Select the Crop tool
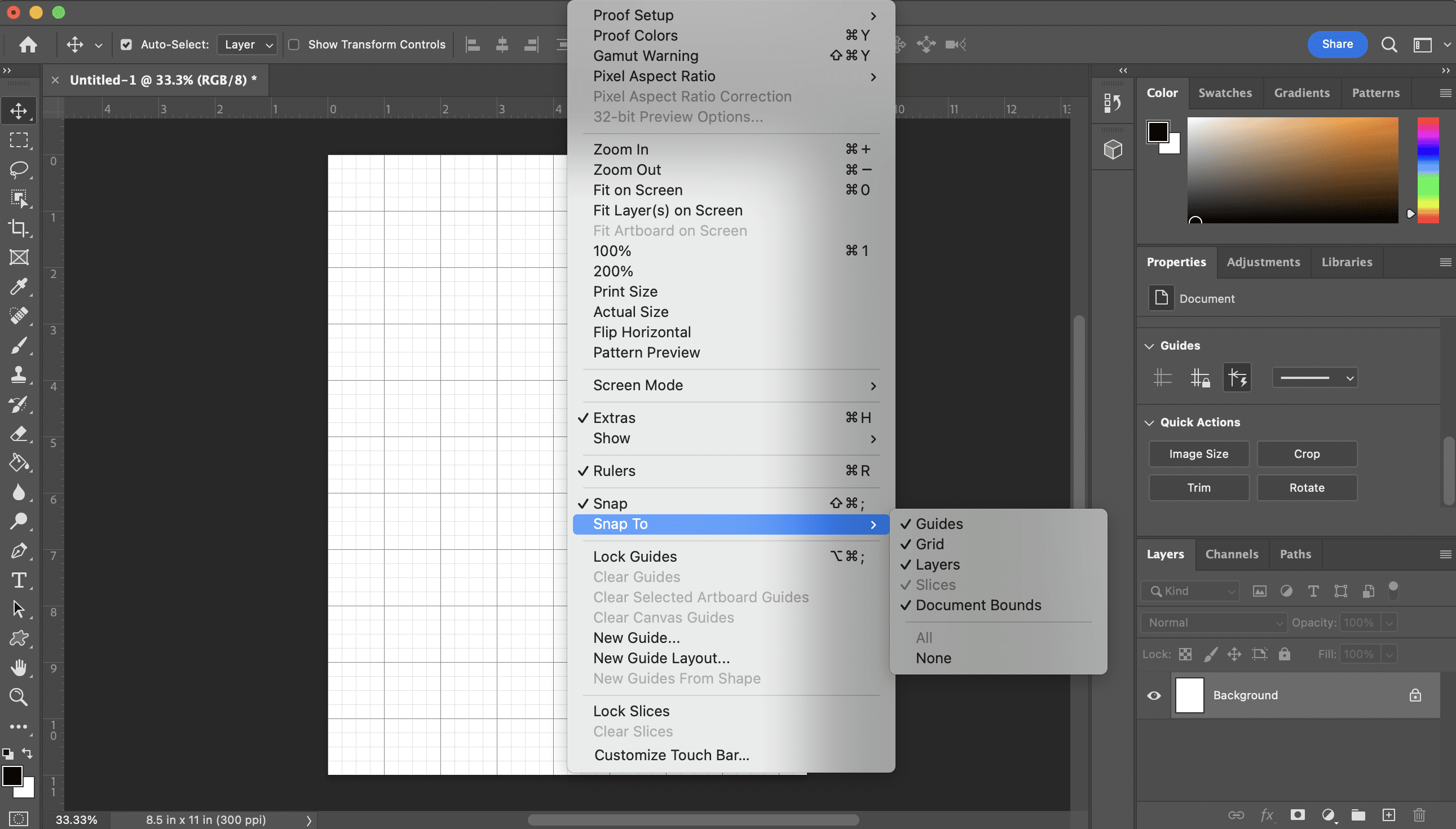This screenshot has width=1456, height=829. click(x=19, y=228)
